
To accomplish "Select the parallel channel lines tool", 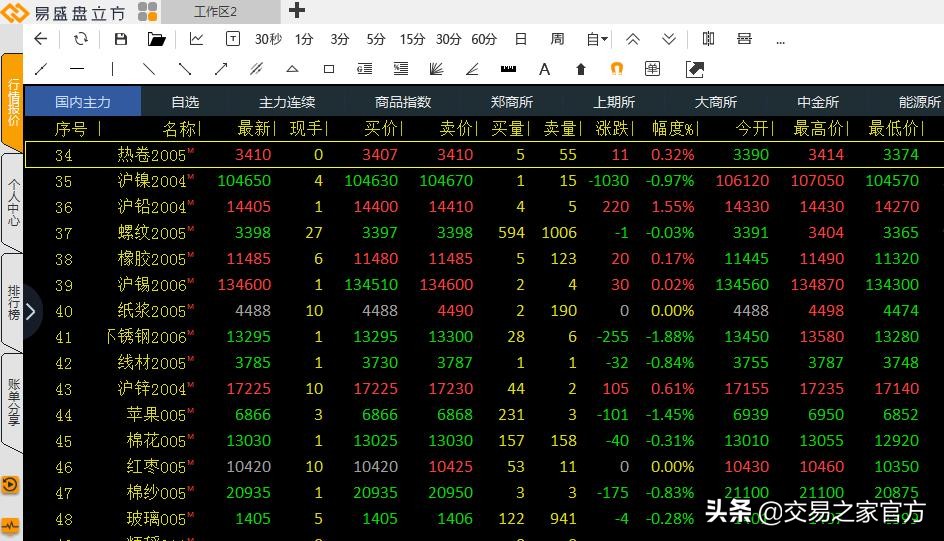I will click(256, 69).
